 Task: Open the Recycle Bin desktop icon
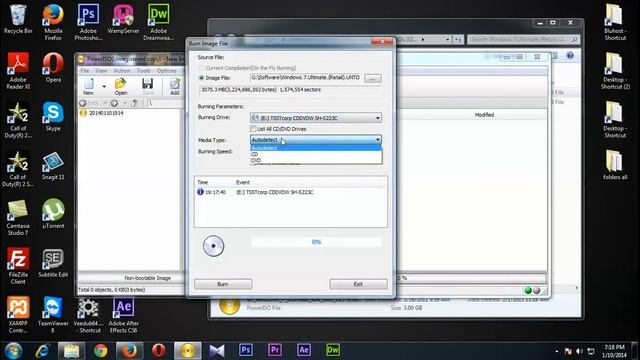18,19
